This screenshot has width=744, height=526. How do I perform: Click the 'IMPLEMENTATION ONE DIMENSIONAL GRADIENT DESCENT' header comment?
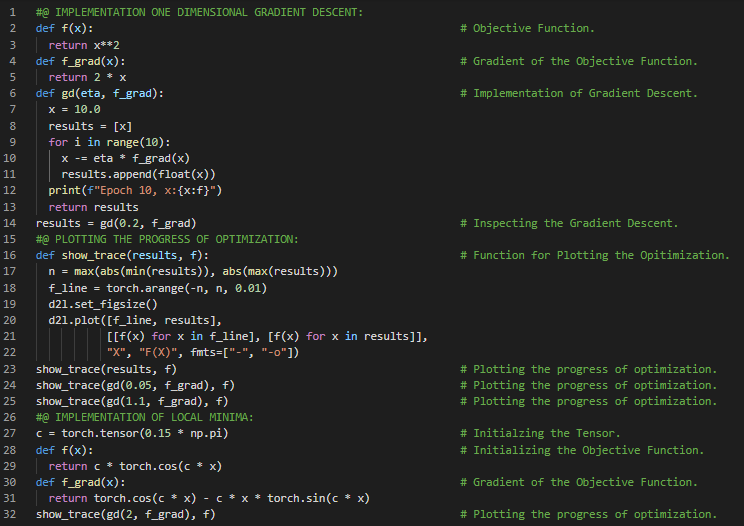pyautogui.click(x=199, y=12)
